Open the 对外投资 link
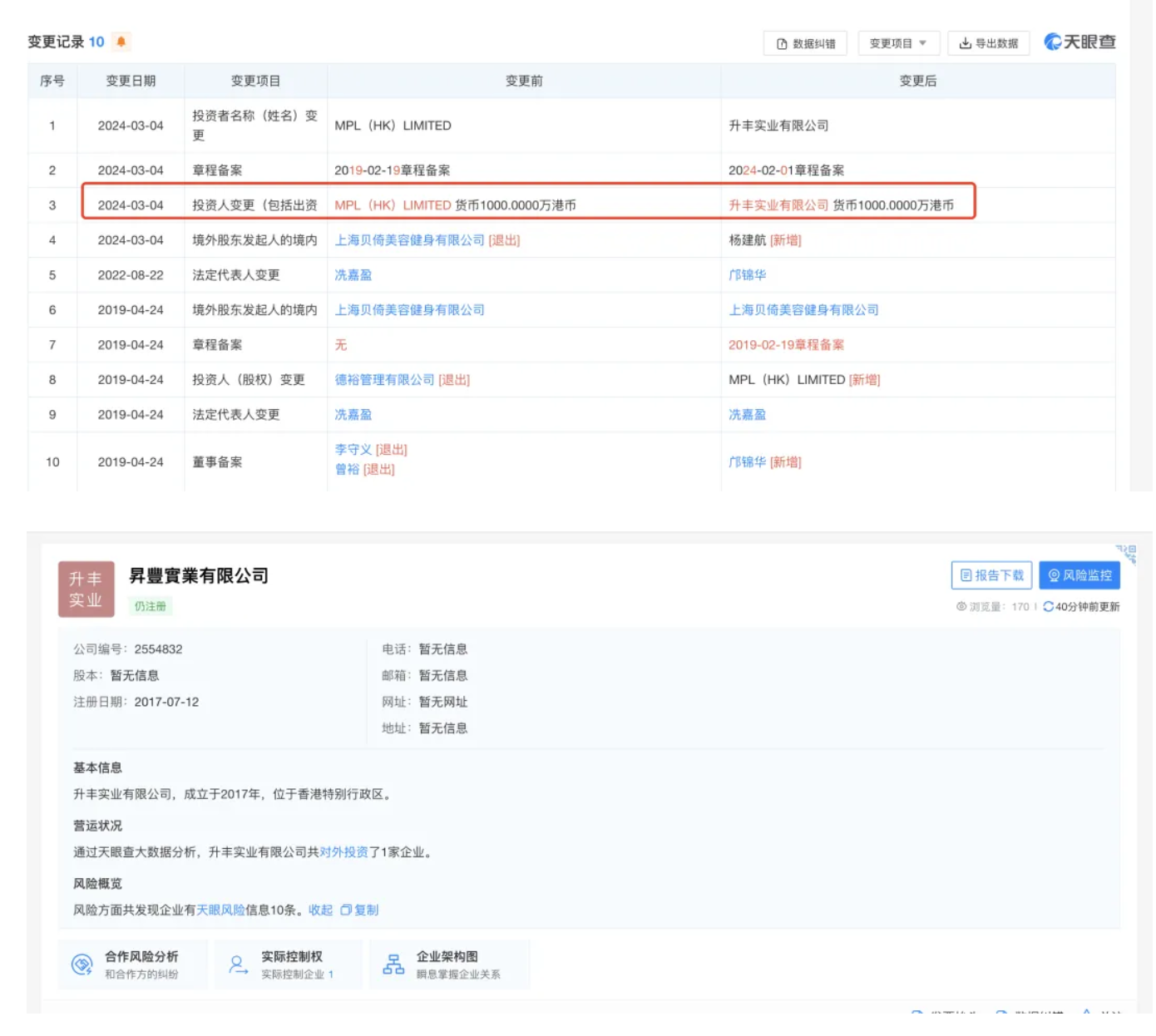The width and height of the screenshot is (1156, 1036). [344, 852]
